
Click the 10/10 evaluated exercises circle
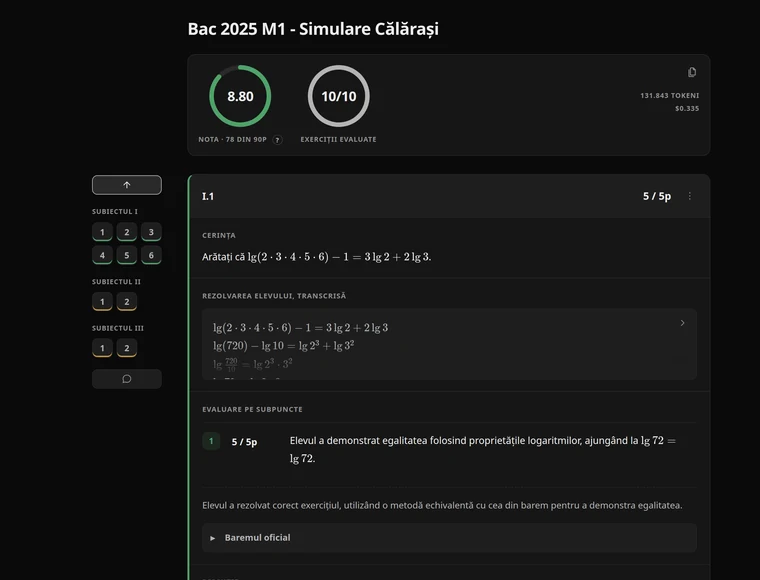[339, 96]
